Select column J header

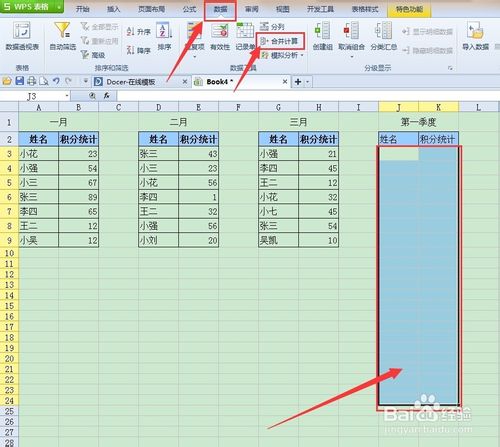click(398, 107)
